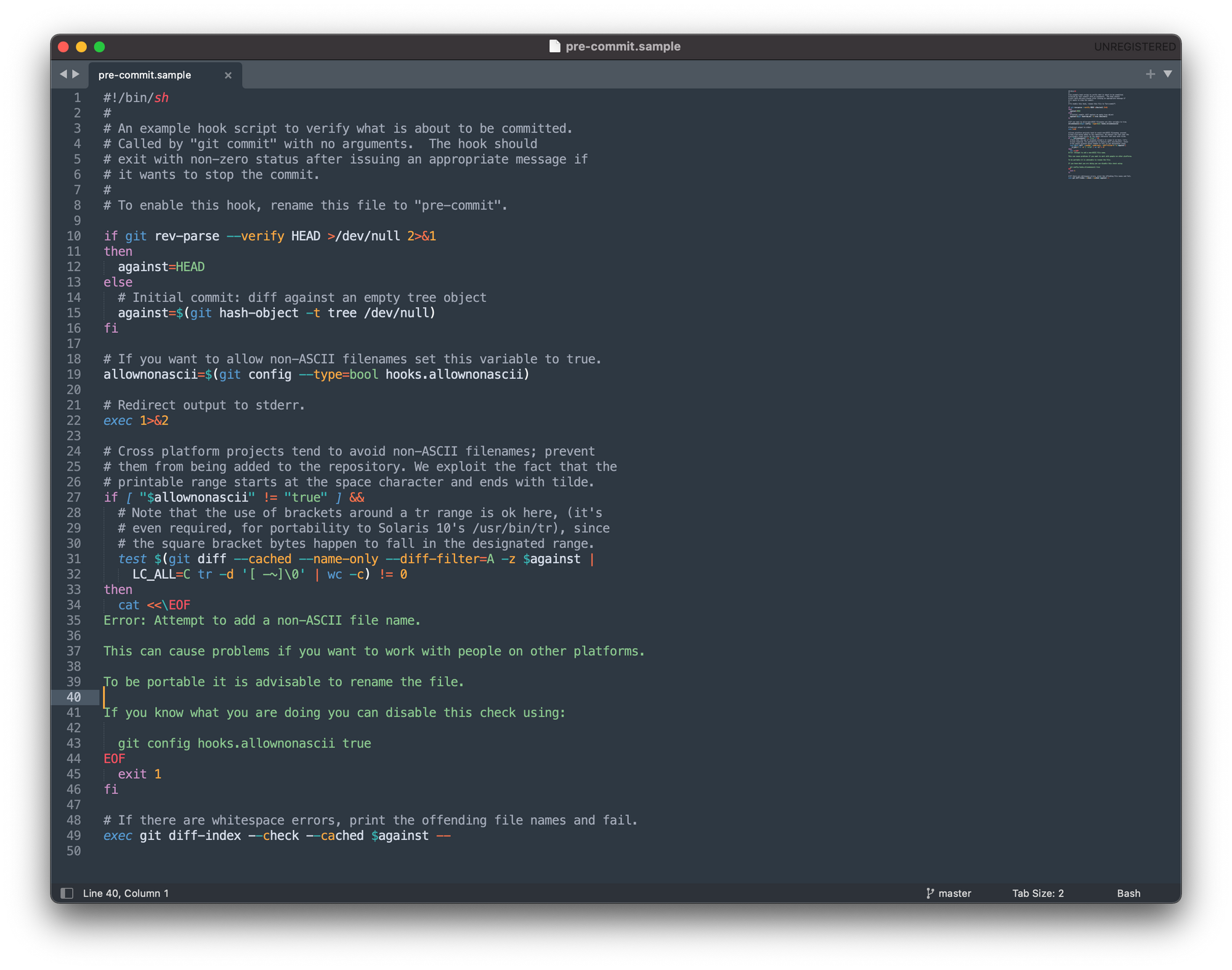This screenshot has width=1232, height=970.
Task: Place cursor on the word exec on line 22
Action: (118, 420)
